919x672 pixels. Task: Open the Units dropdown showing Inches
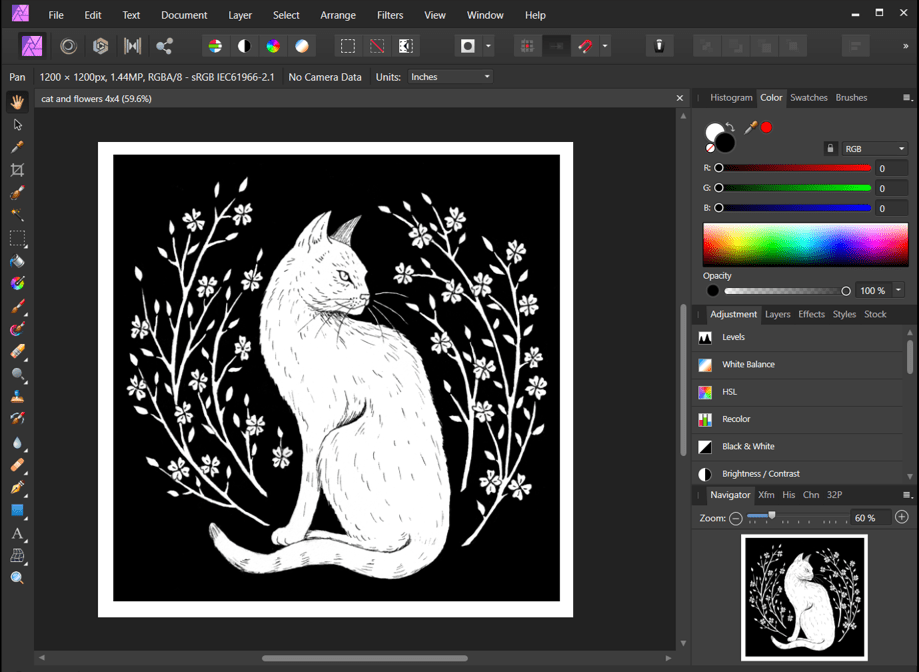pyautogui.click(x=451, y=77)
